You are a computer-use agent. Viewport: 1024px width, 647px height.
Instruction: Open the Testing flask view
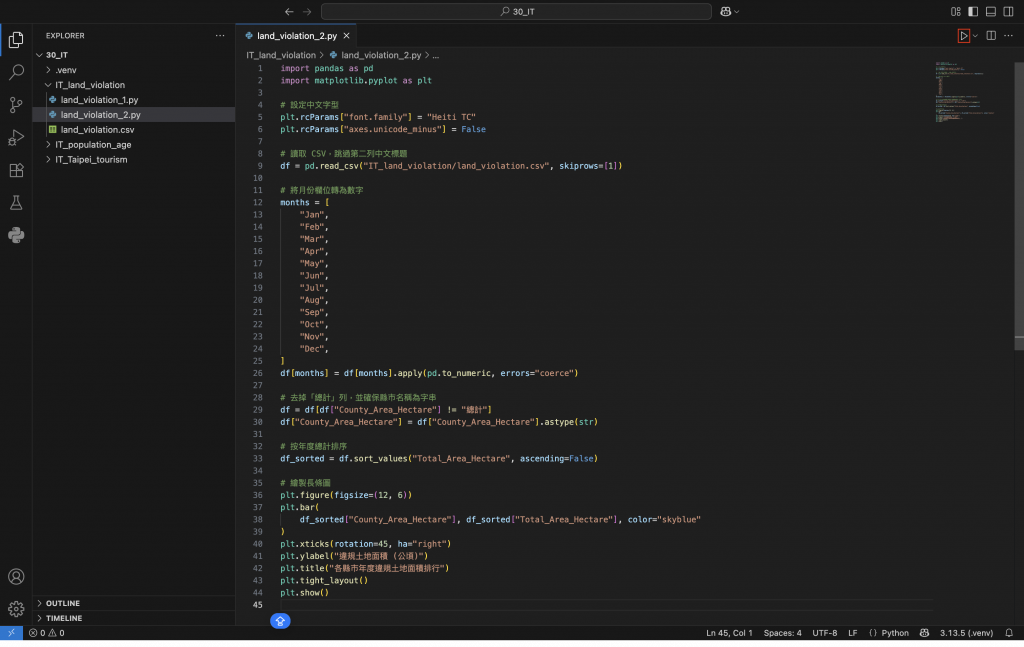[16, 203]
